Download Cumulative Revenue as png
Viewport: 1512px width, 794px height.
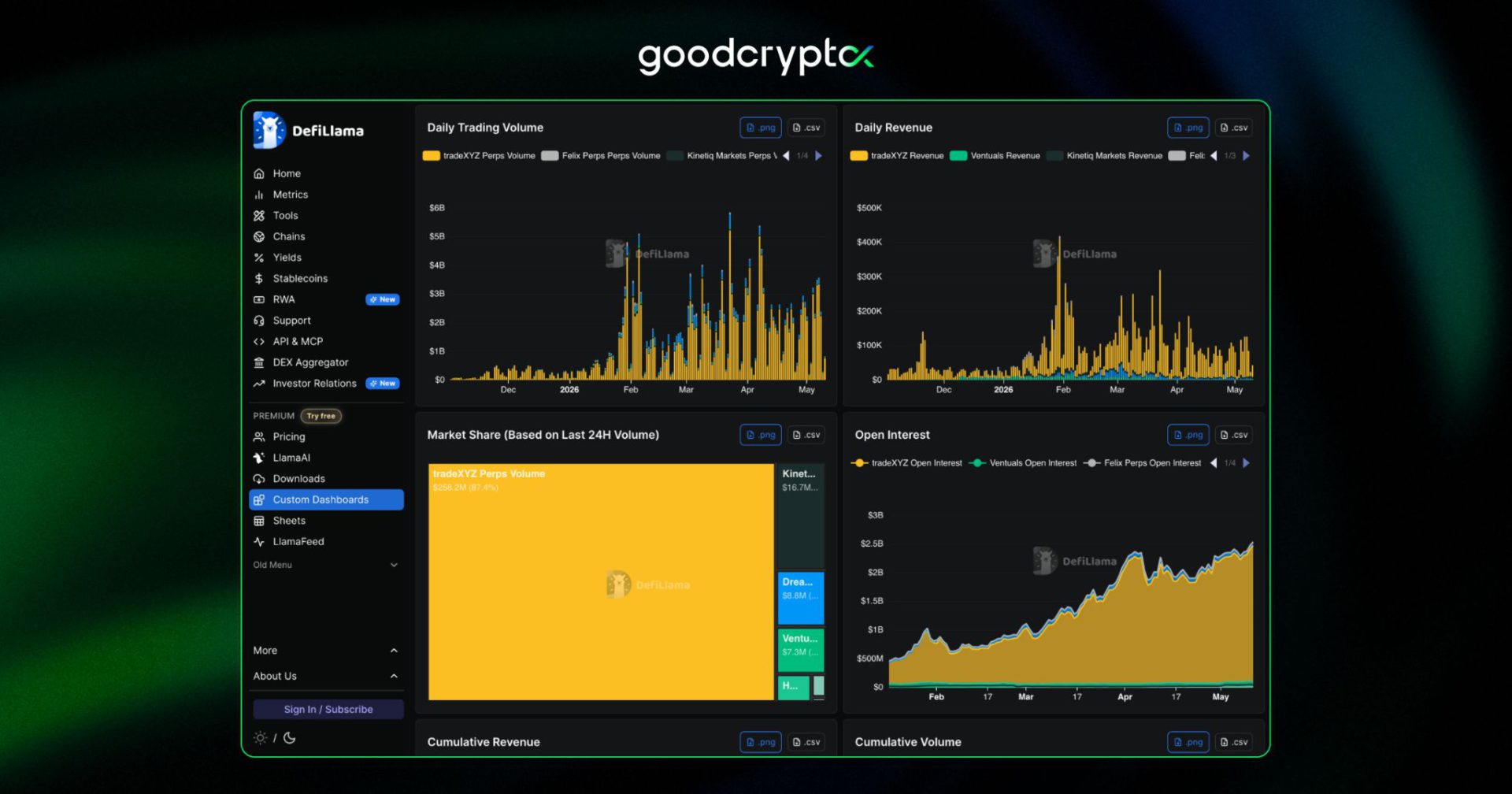(761, 742)
